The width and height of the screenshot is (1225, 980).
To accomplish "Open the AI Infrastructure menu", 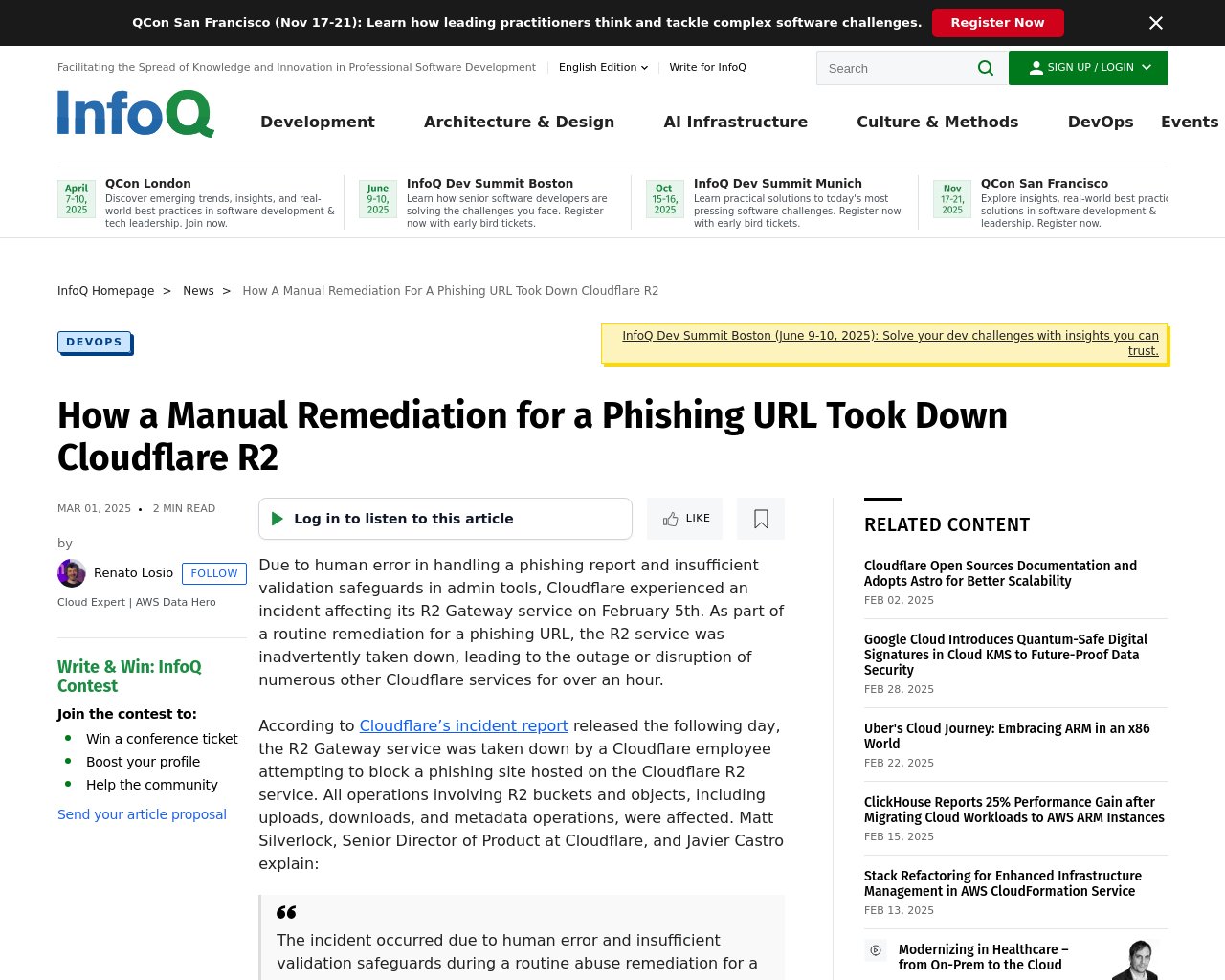I will 735,122.
